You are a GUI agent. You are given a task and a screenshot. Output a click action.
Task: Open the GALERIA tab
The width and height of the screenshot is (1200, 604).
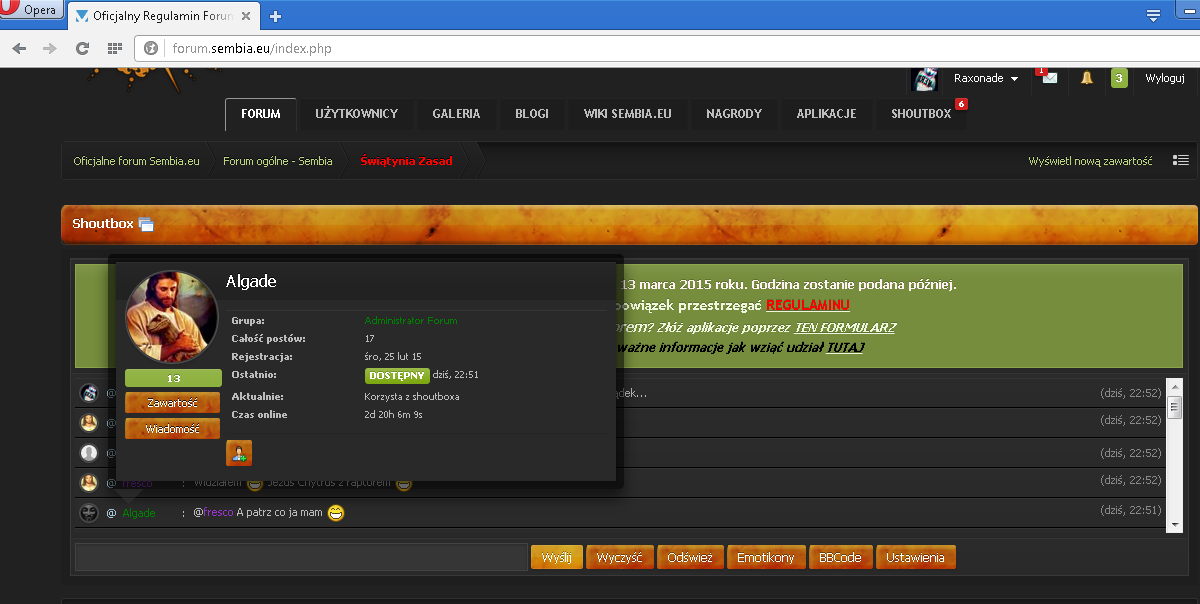(456, 114)
